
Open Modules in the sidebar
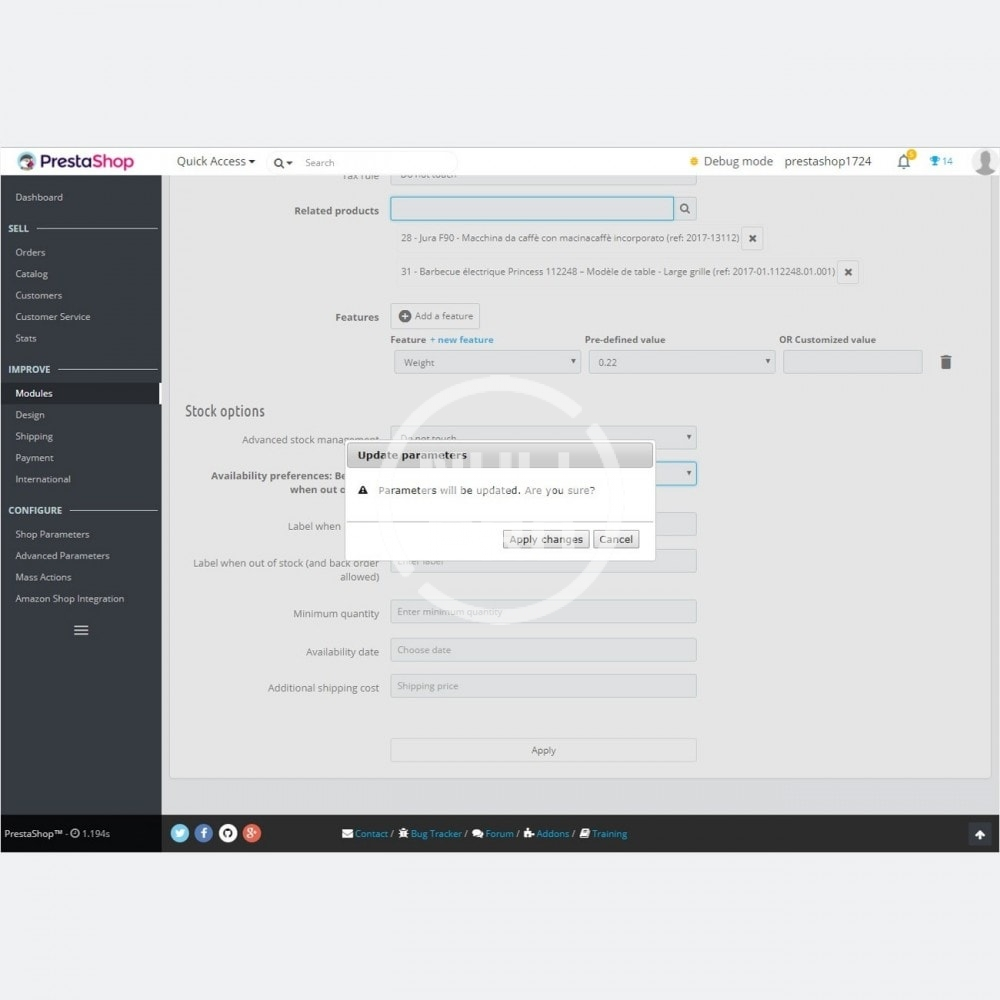point(34,393)
